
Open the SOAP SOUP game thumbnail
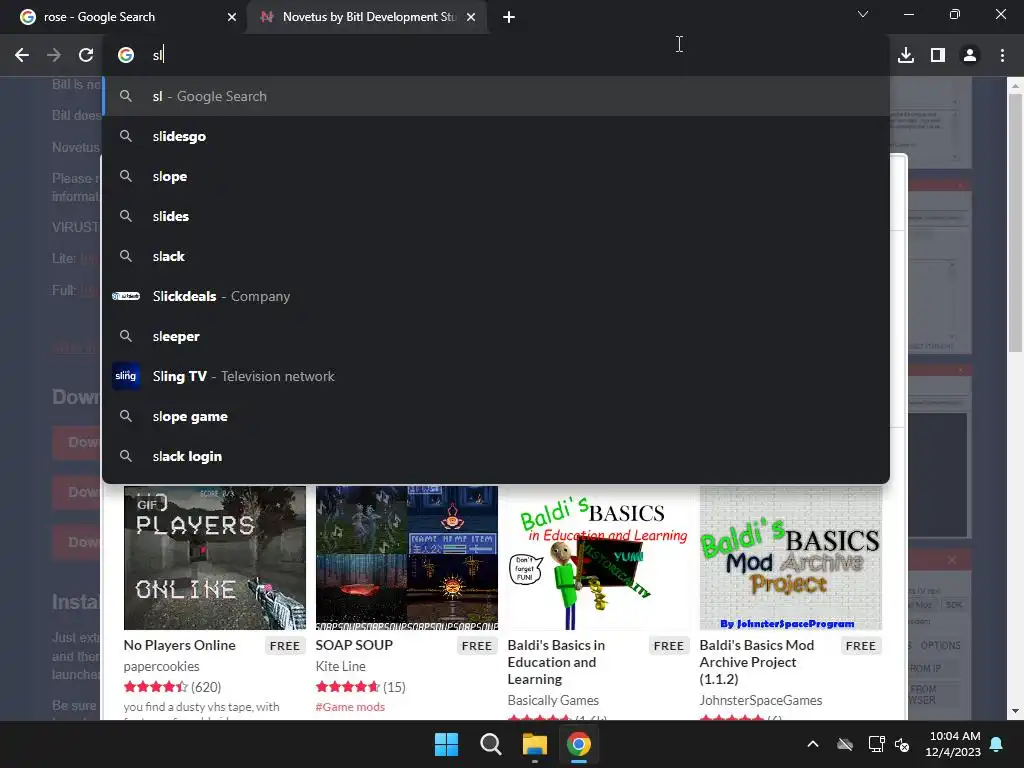coord(407,558)
